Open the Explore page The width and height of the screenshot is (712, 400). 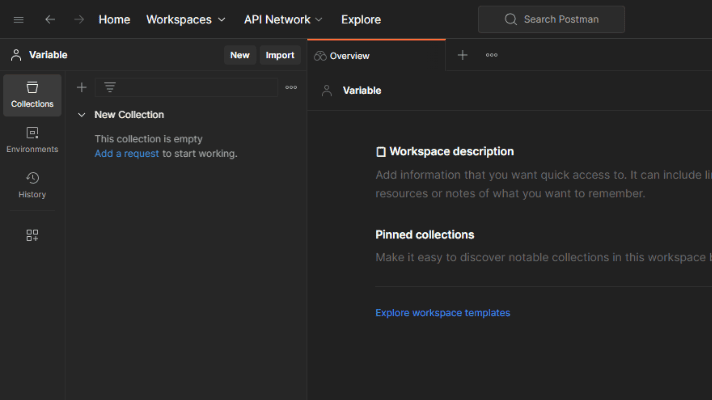(361, 20)
